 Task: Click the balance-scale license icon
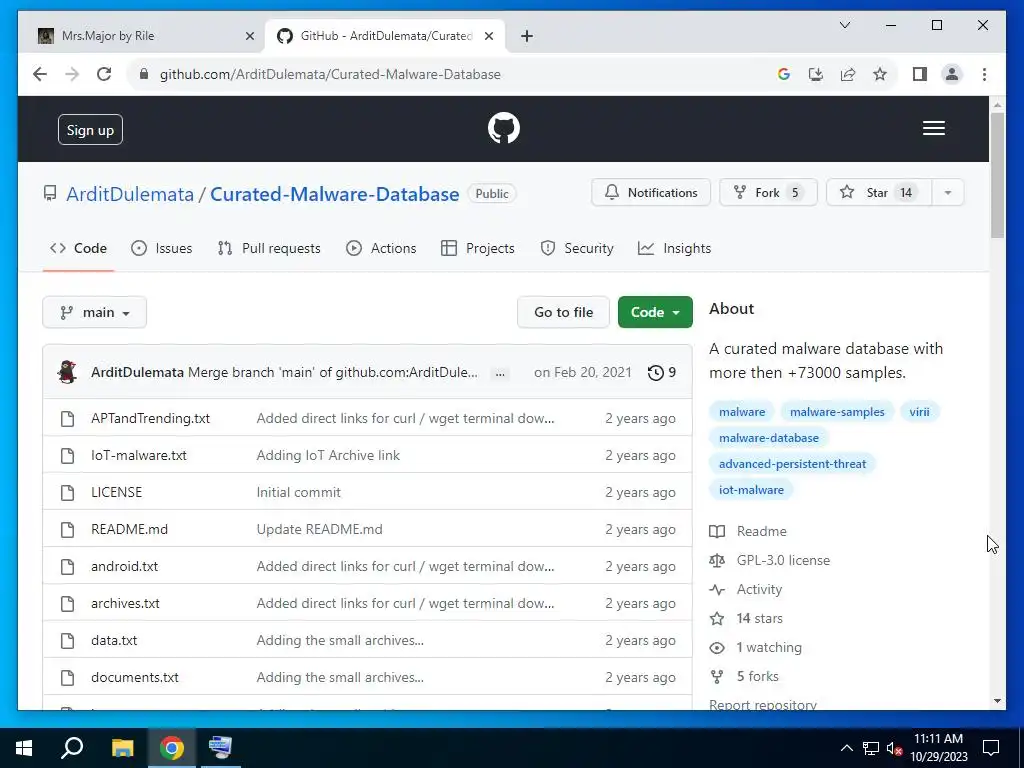(x=716, y=560)
